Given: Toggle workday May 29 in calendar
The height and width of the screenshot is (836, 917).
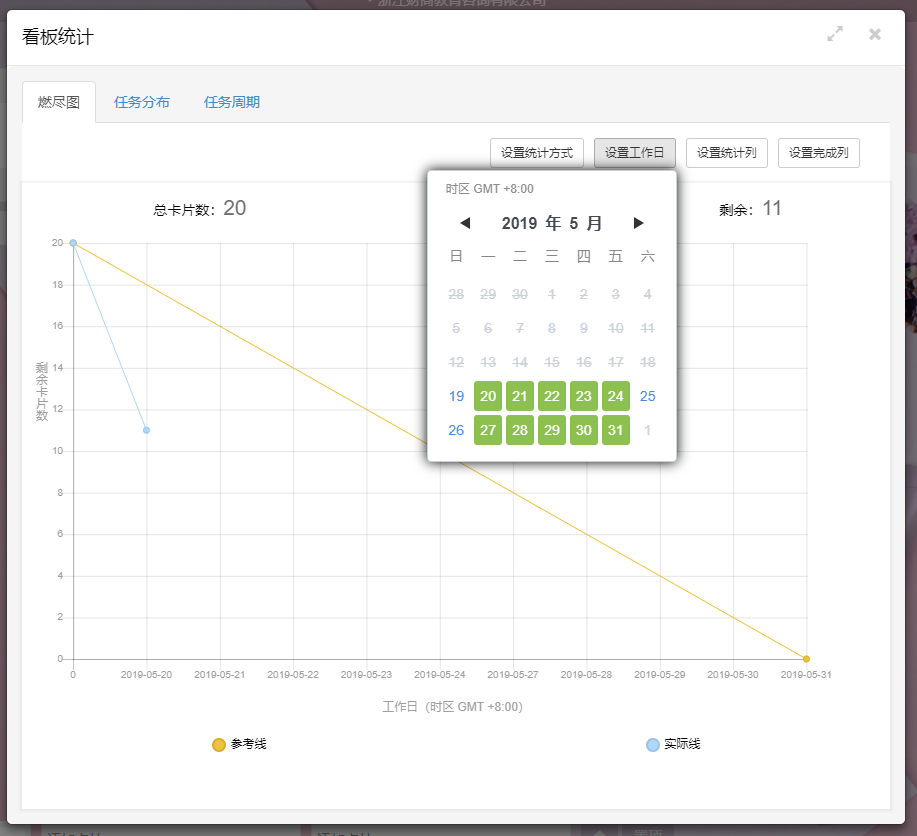Looking at the screenshot, I should 551,430.
